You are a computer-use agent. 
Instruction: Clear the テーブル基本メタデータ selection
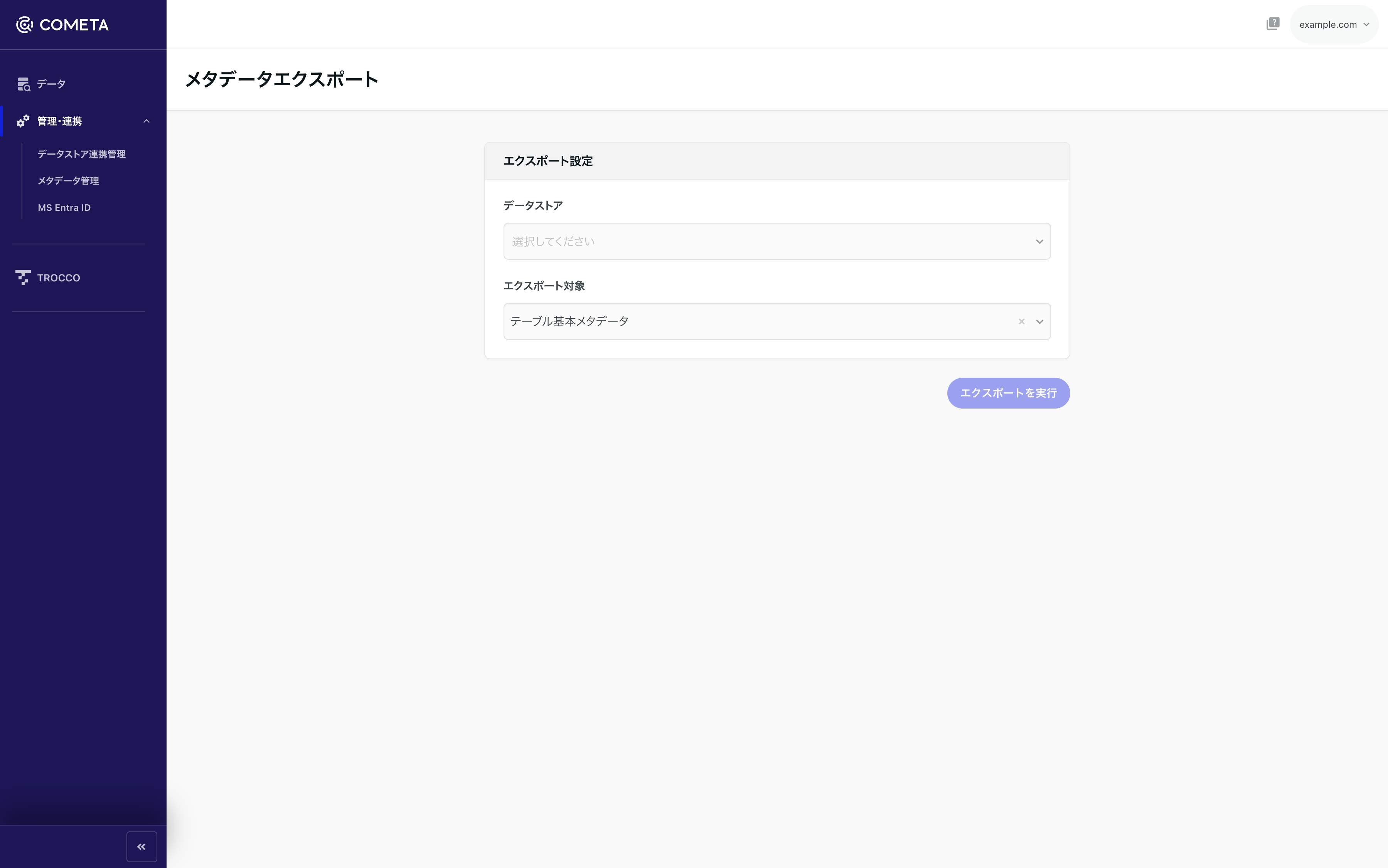[1021, 321]
